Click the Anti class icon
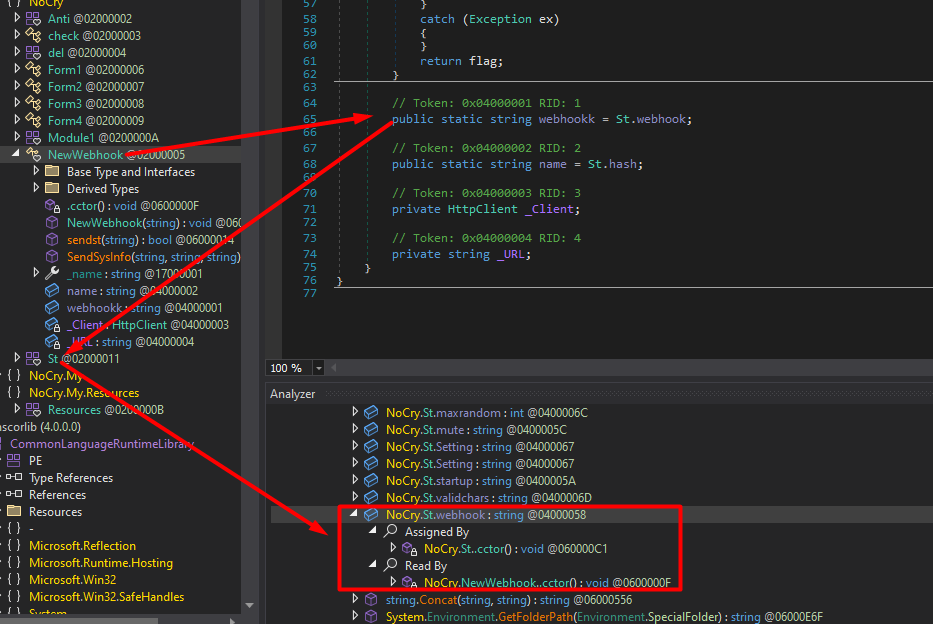933x624 pixels. point(33,19)
